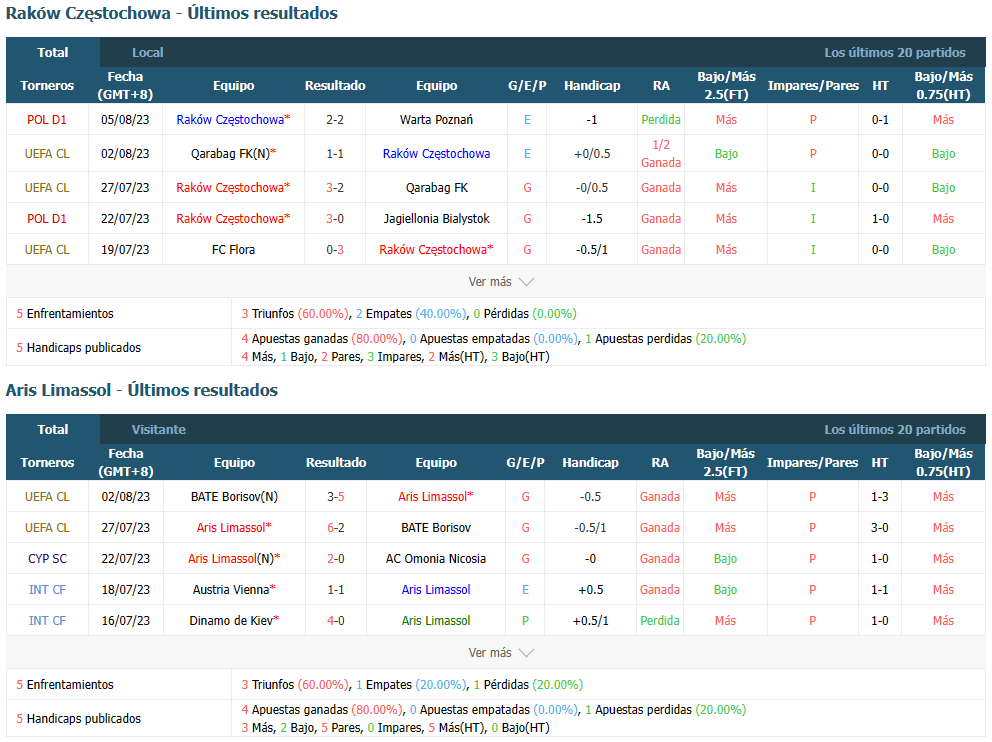
Task: Click Impares/Pares header in Aris table
Action: click(x=812, y=462)
